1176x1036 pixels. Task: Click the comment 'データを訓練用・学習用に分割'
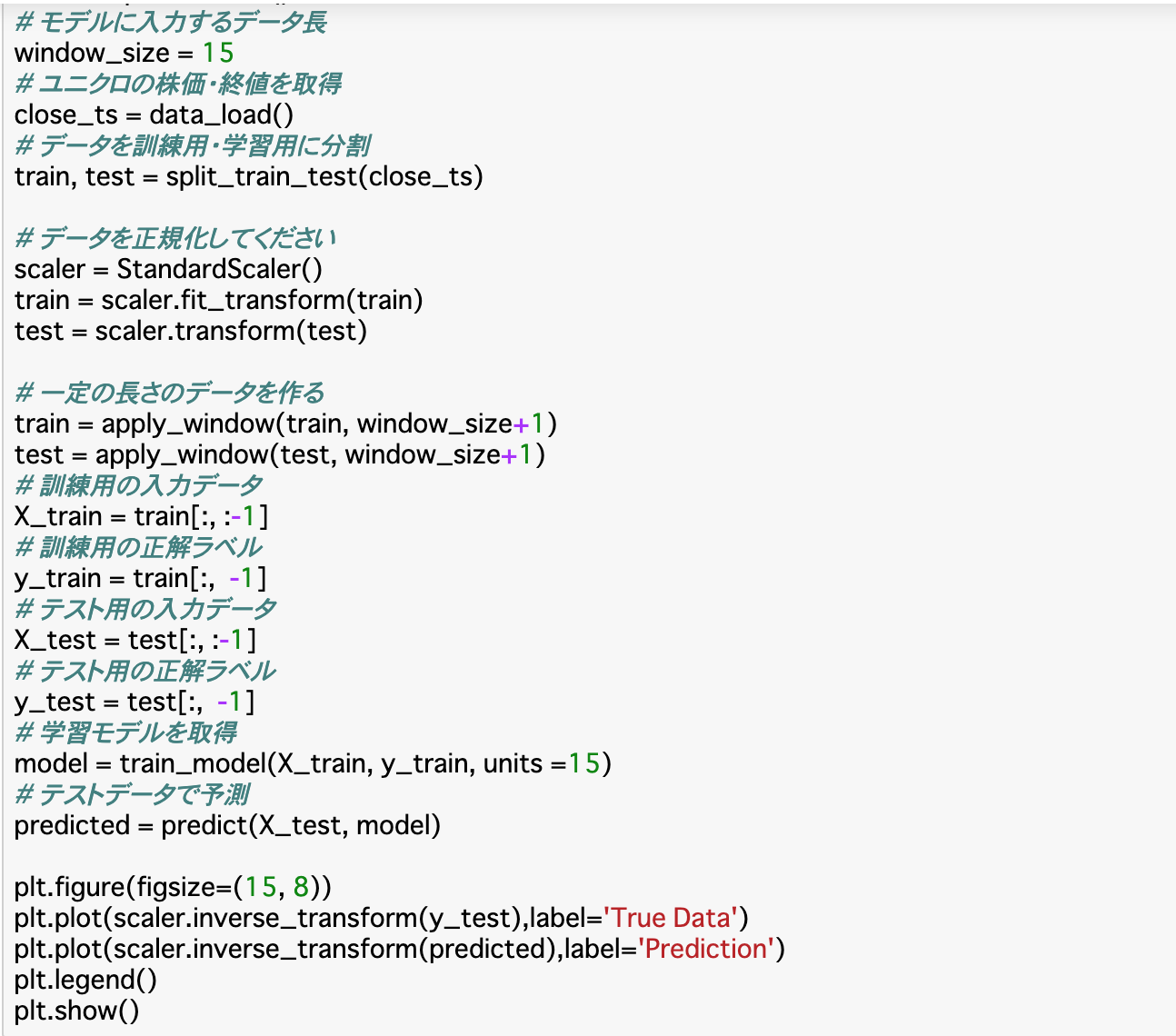pos(193,145)
